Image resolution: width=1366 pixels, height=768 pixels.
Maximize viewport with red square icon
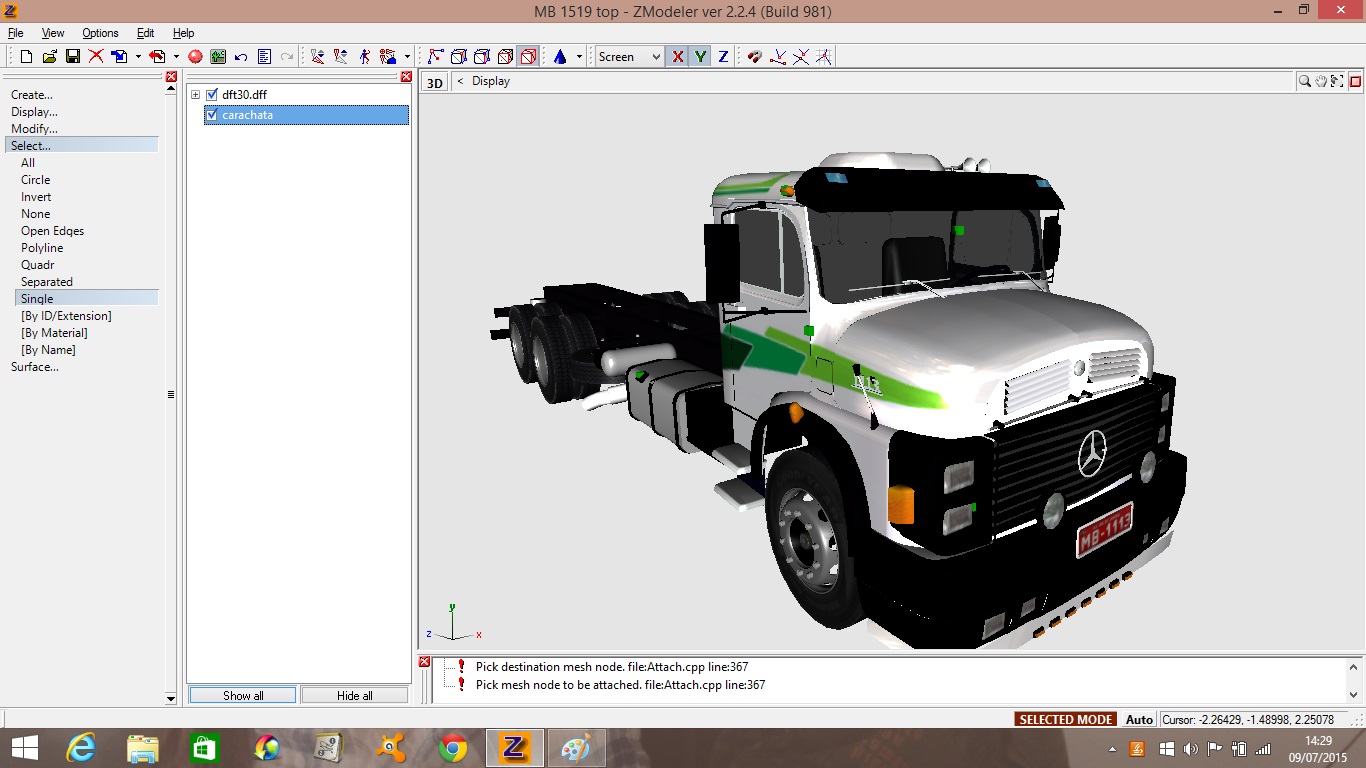pos(1356,81)
